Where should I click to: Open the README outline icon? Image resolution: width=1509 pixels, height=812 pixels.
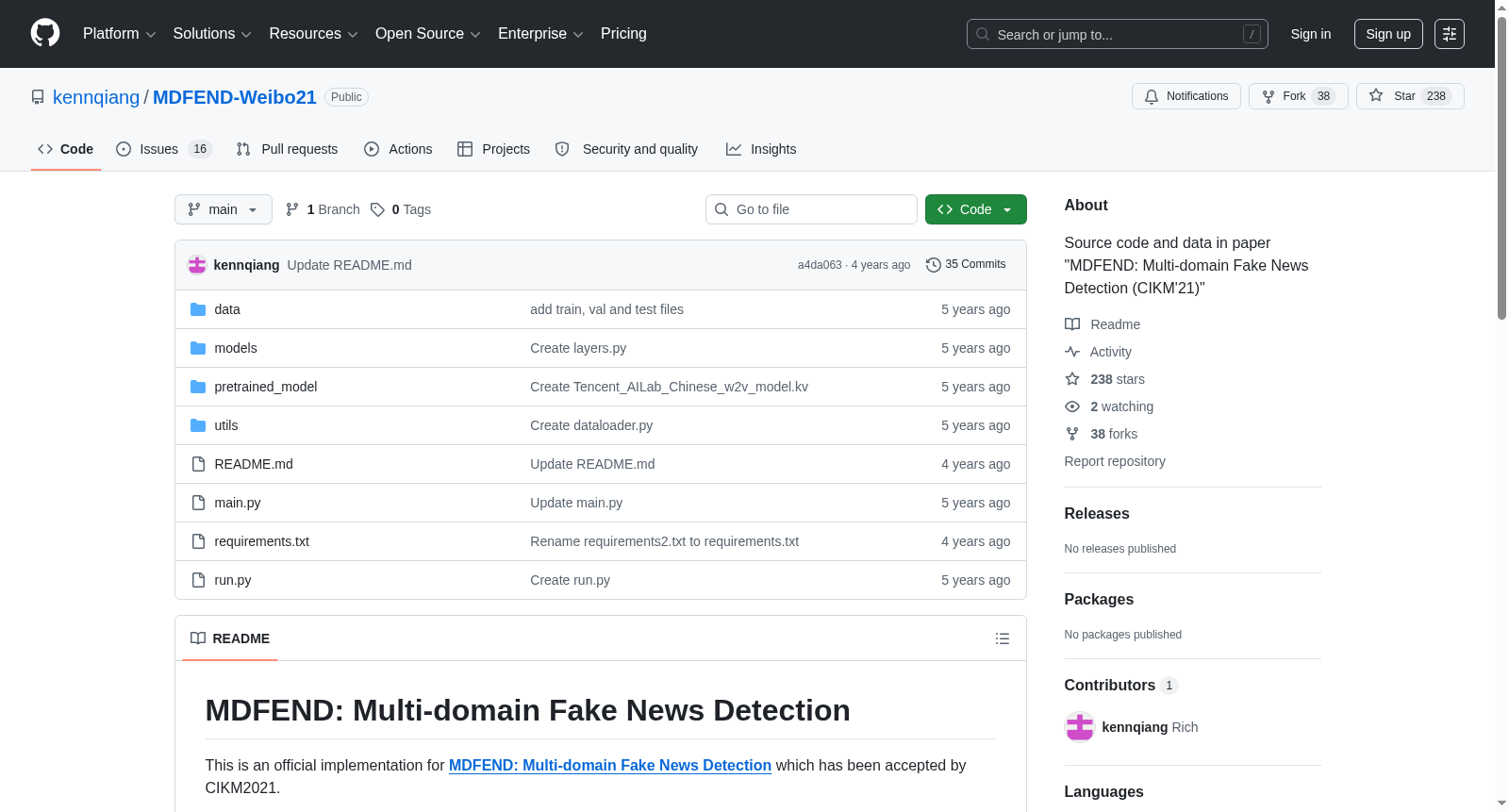click(1003, 638)
